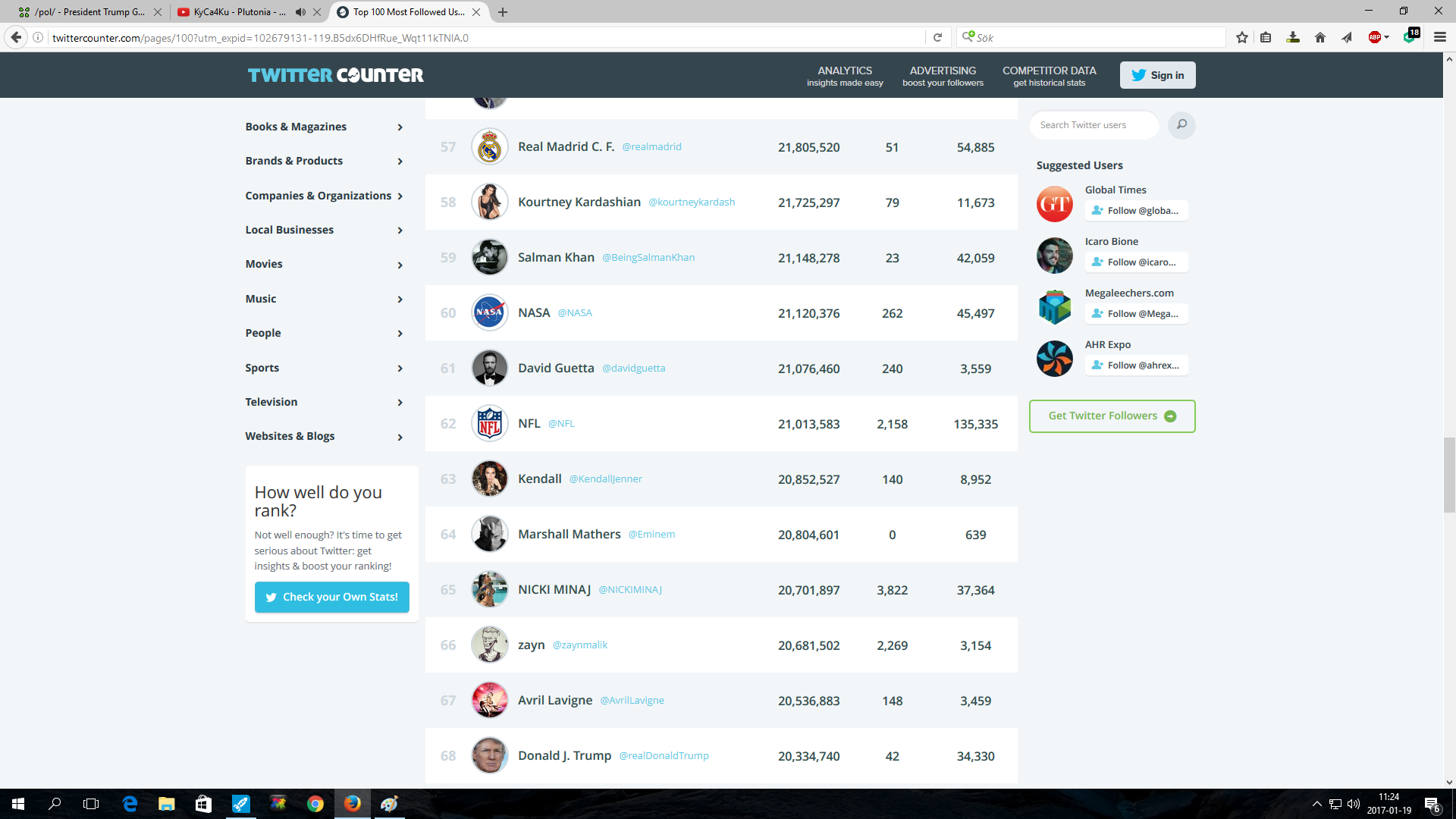Follow @Mega... suggested user button

tap(1135, 314)
